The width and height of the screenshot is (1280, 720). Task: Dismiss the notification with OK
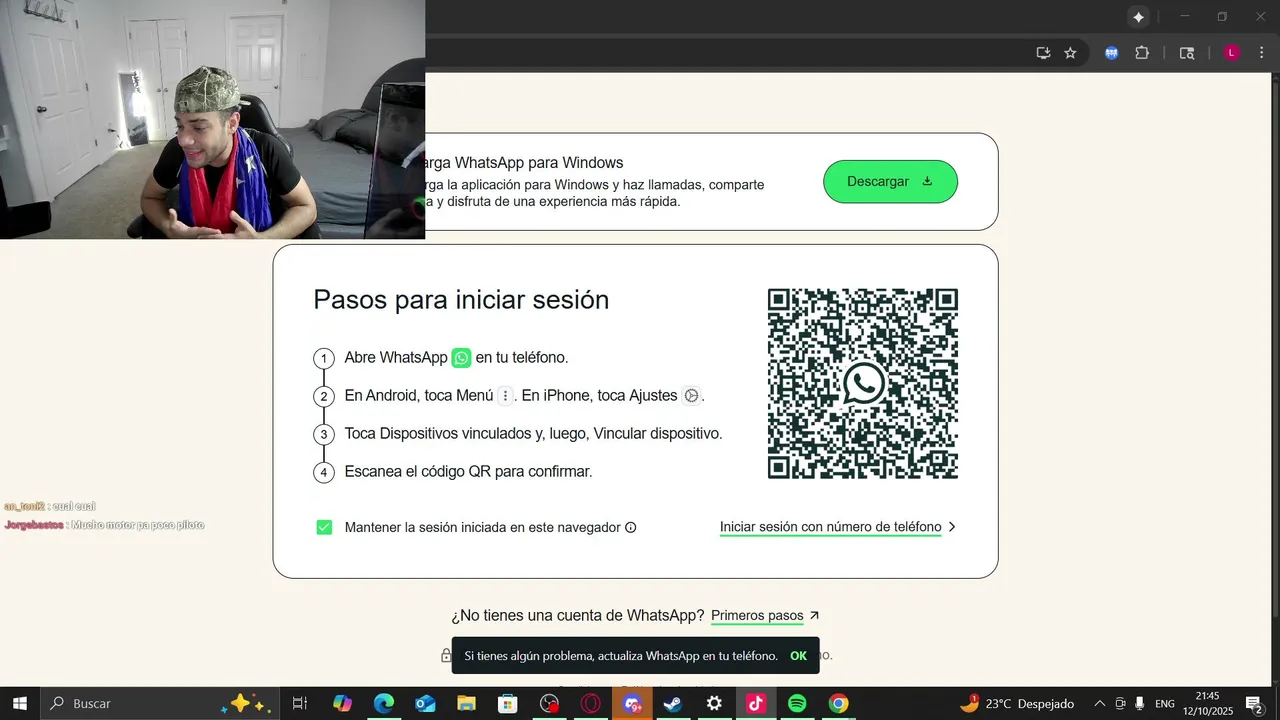tap(798, 656)
